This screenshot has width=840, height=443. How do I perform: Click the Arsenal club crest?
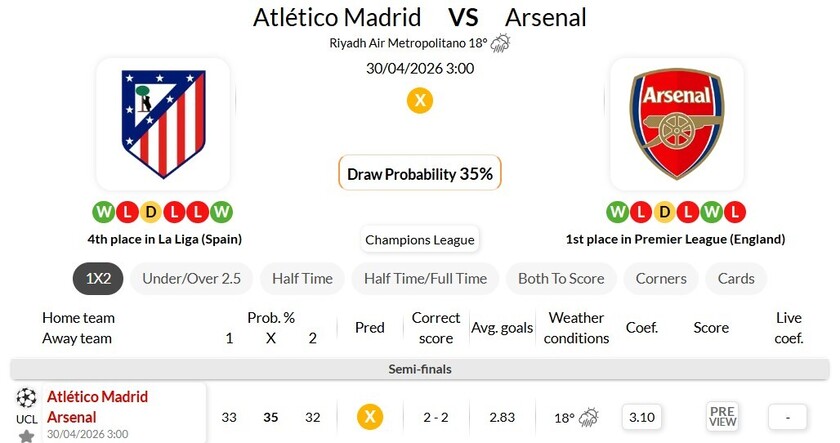click(676, 124)
